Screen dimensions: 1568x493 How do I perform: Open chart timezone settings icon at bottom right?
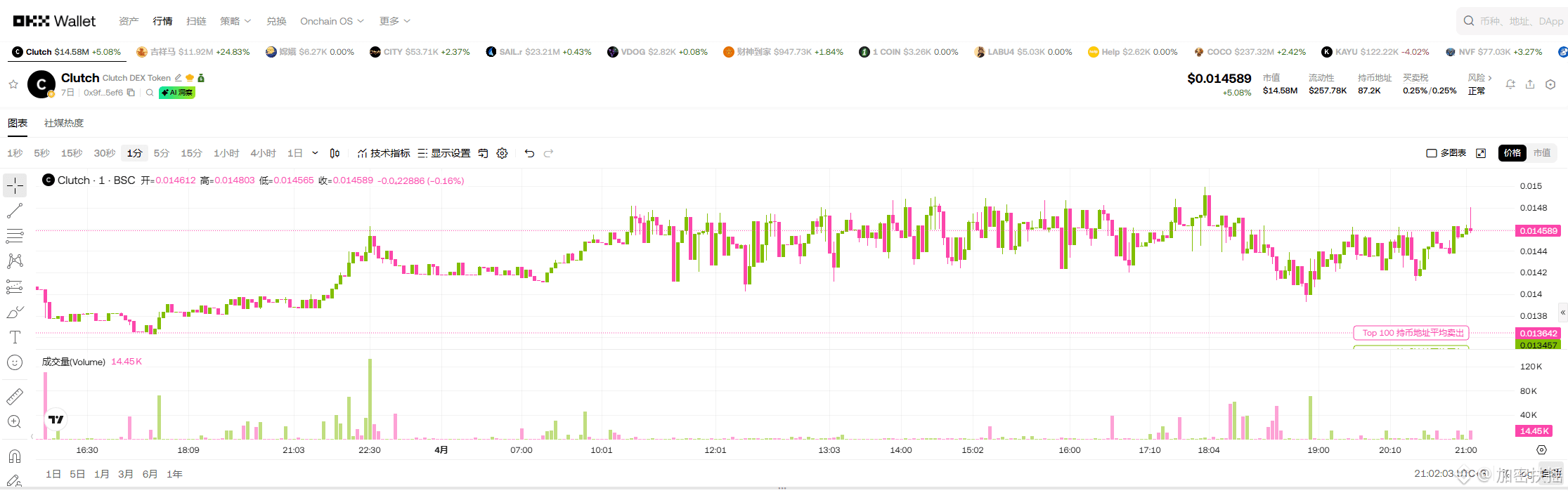click(1541, 450)
